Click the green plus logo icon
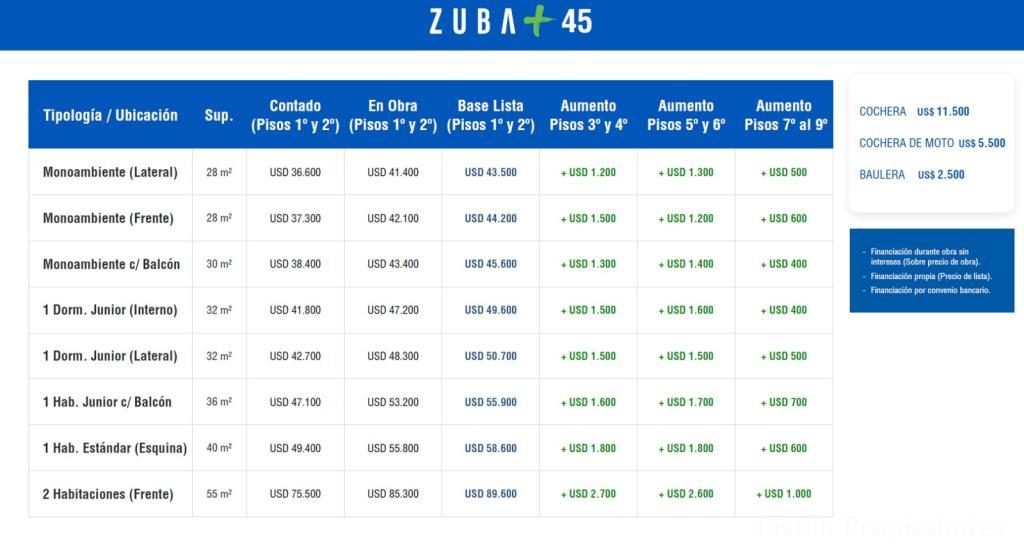The width and height of the screenshot is (1024, 557). pyautogui.click(x=538, y=20)
